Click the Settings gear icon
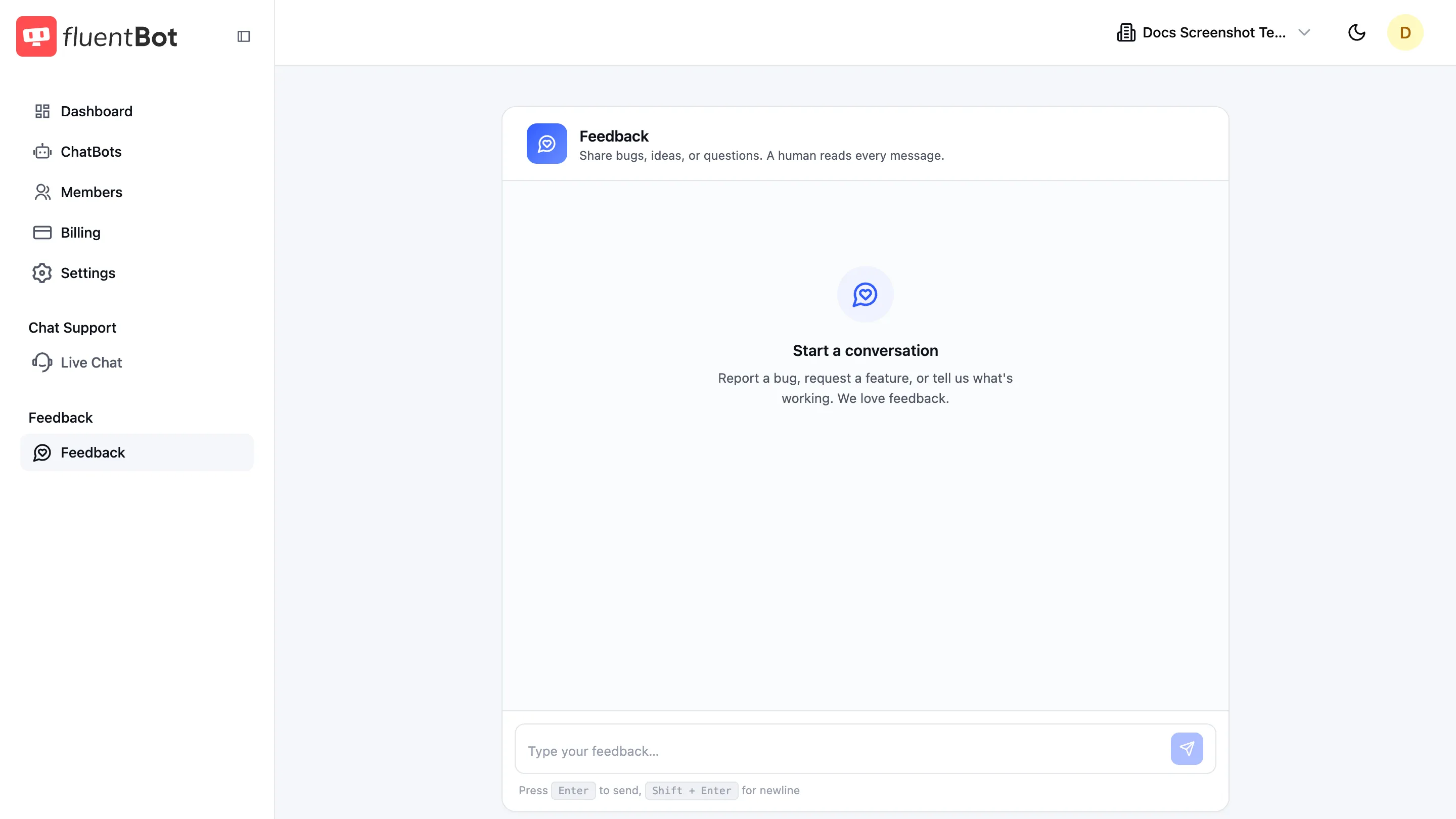1456x819 pixels. (42, 273)
